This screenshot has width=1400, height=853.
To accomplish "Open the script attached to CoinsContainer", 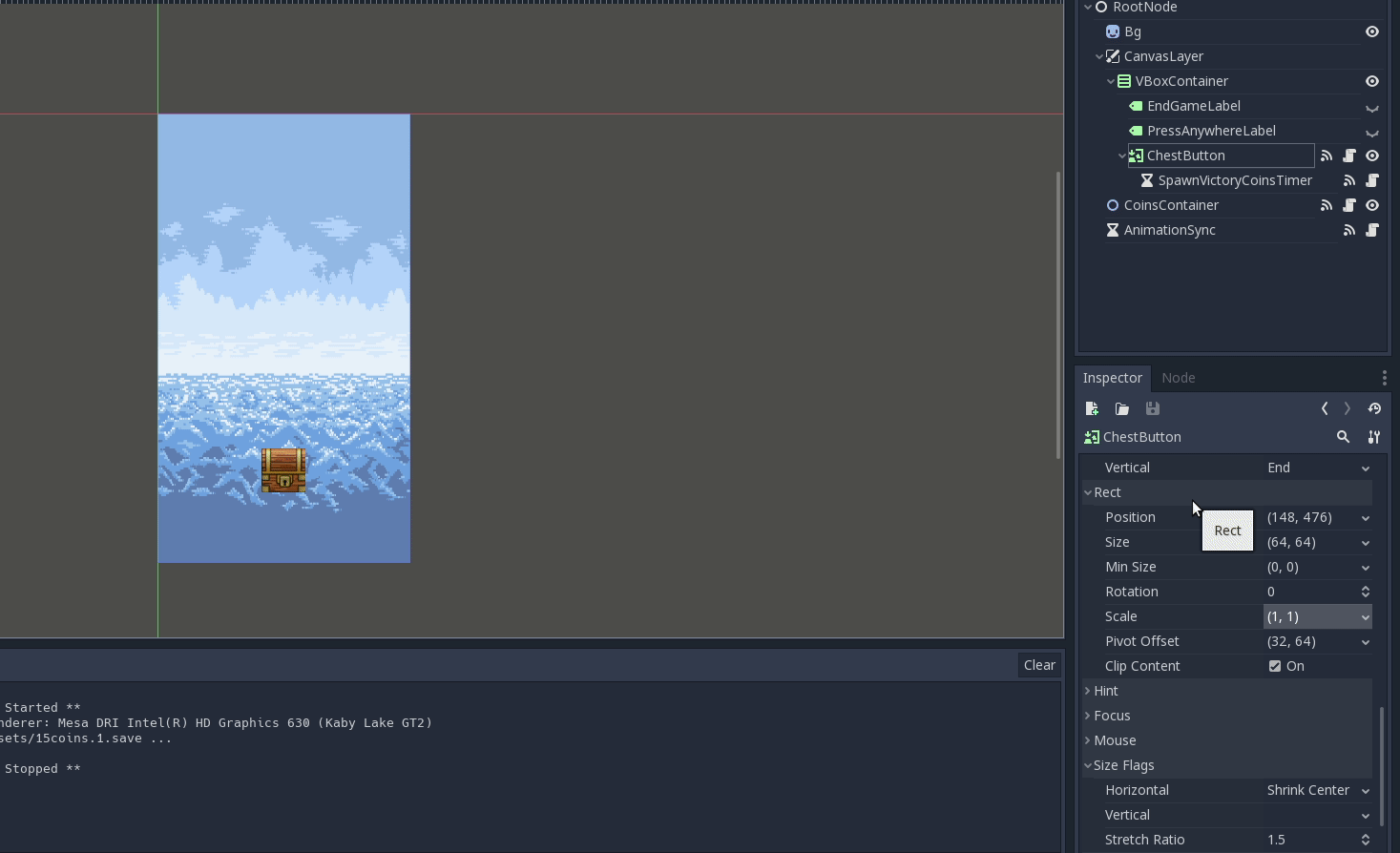I will click(x=1349, y=205).
